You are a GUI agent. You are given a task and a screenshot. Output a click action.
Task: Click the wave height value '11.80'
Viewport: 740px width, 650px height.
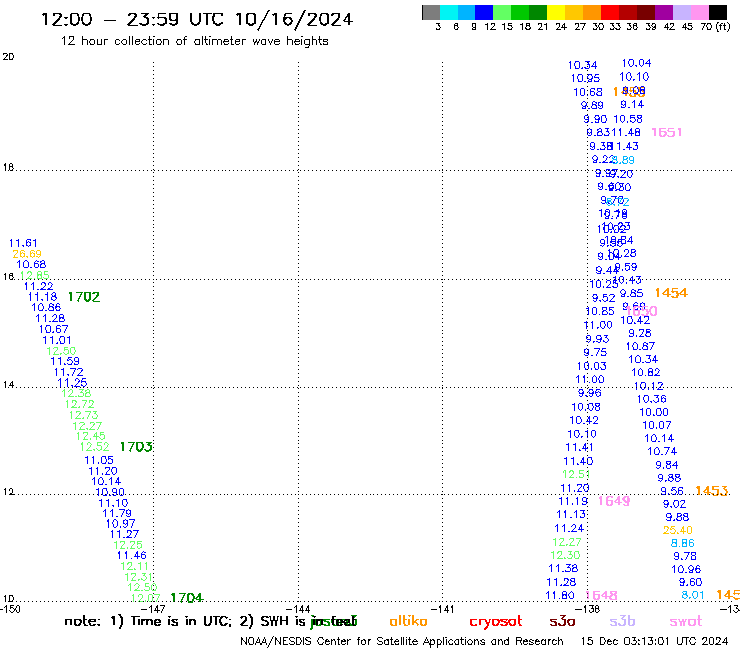point(560,595)
